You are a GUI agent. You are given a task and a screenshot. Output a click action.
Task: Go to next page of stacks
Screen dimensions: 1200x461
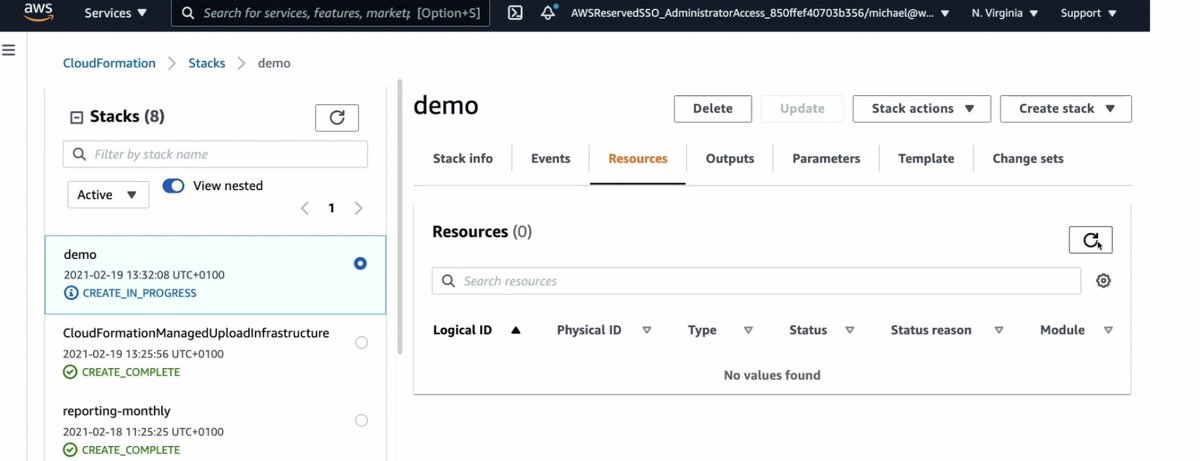pyautogui.click(x=358, y=208)
